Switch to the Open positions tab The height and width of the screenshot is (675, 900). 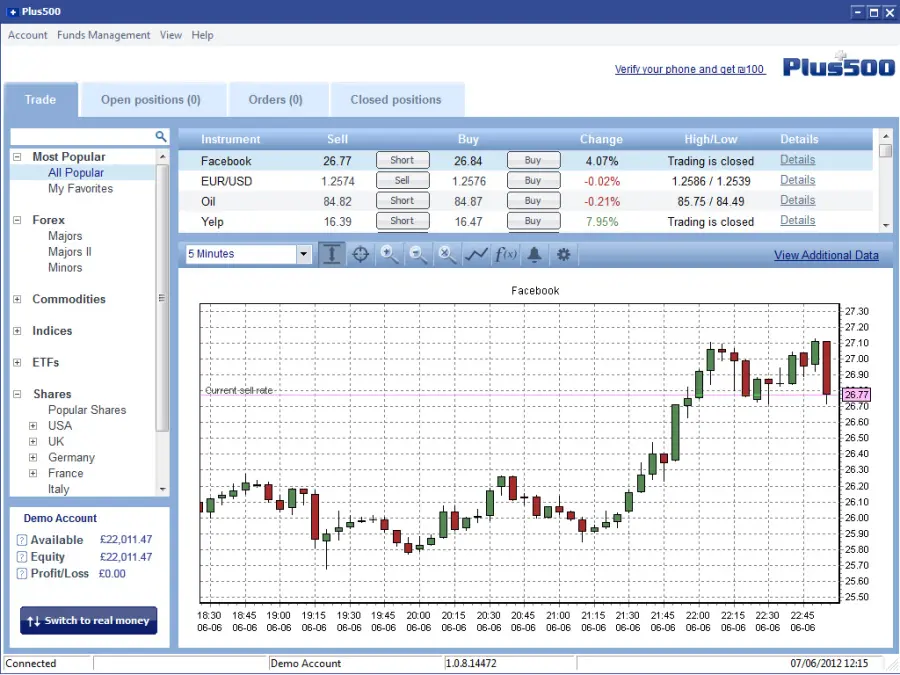tap(153, 99)
